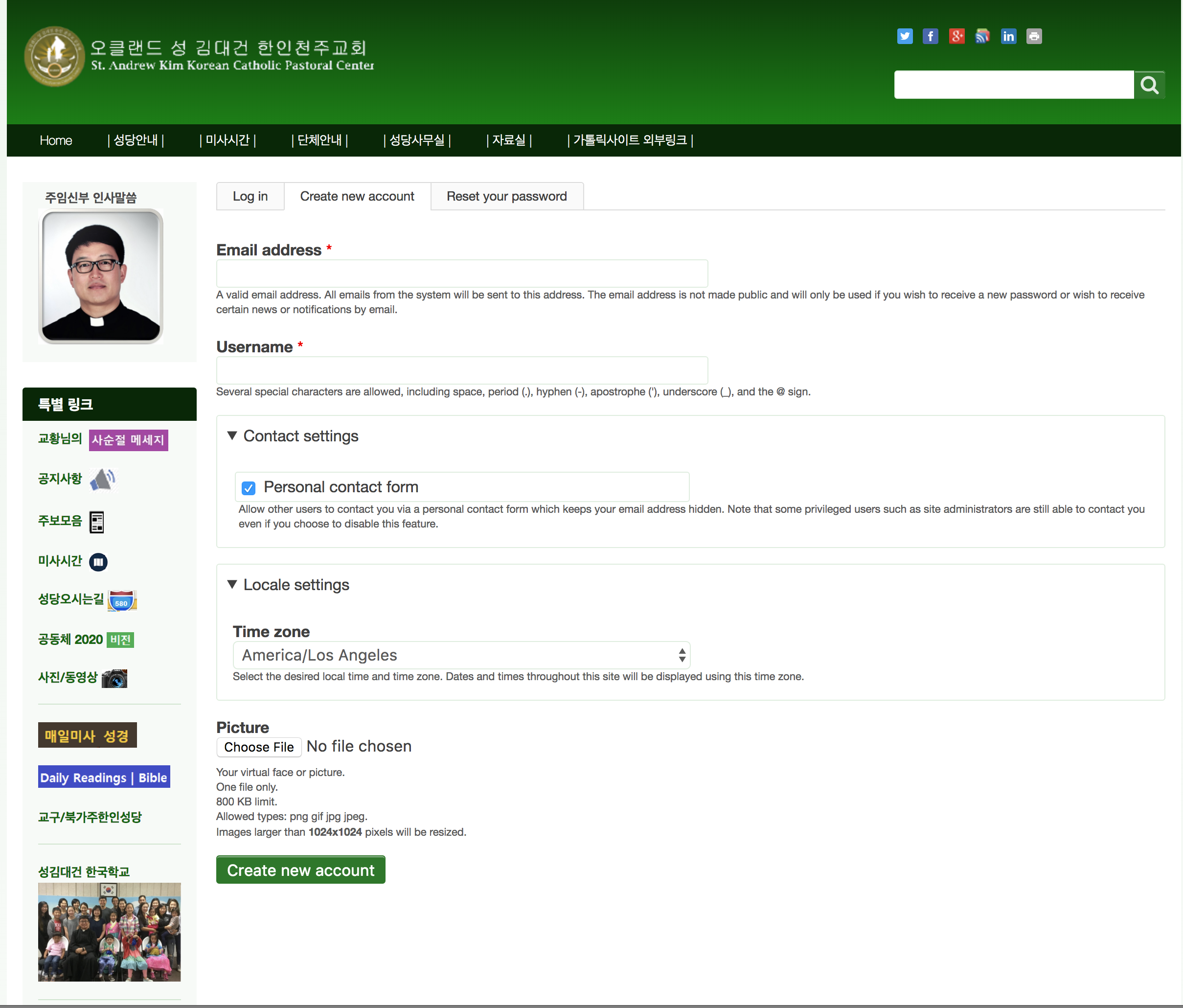Open the 자료실 menu item
Screen dimensions: 1183x1008
(509, 140)
